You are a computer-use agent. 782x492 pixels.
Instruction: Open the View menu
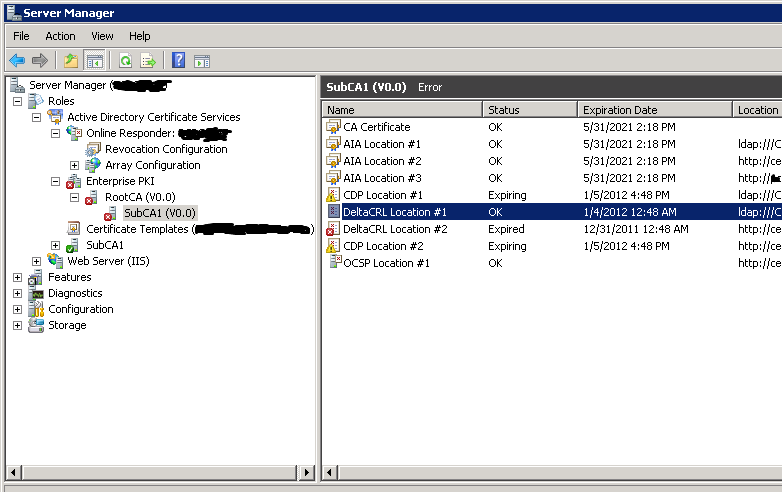click(x=102, y=36)
